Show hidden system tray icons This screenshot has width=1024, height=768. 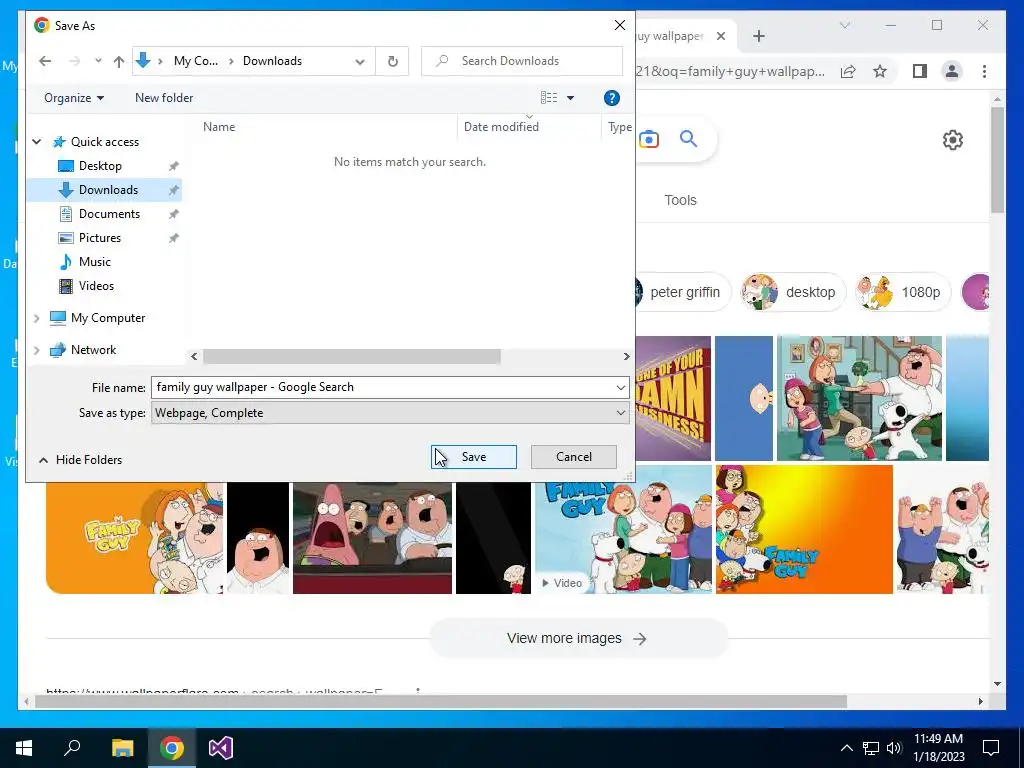point(846,748)
